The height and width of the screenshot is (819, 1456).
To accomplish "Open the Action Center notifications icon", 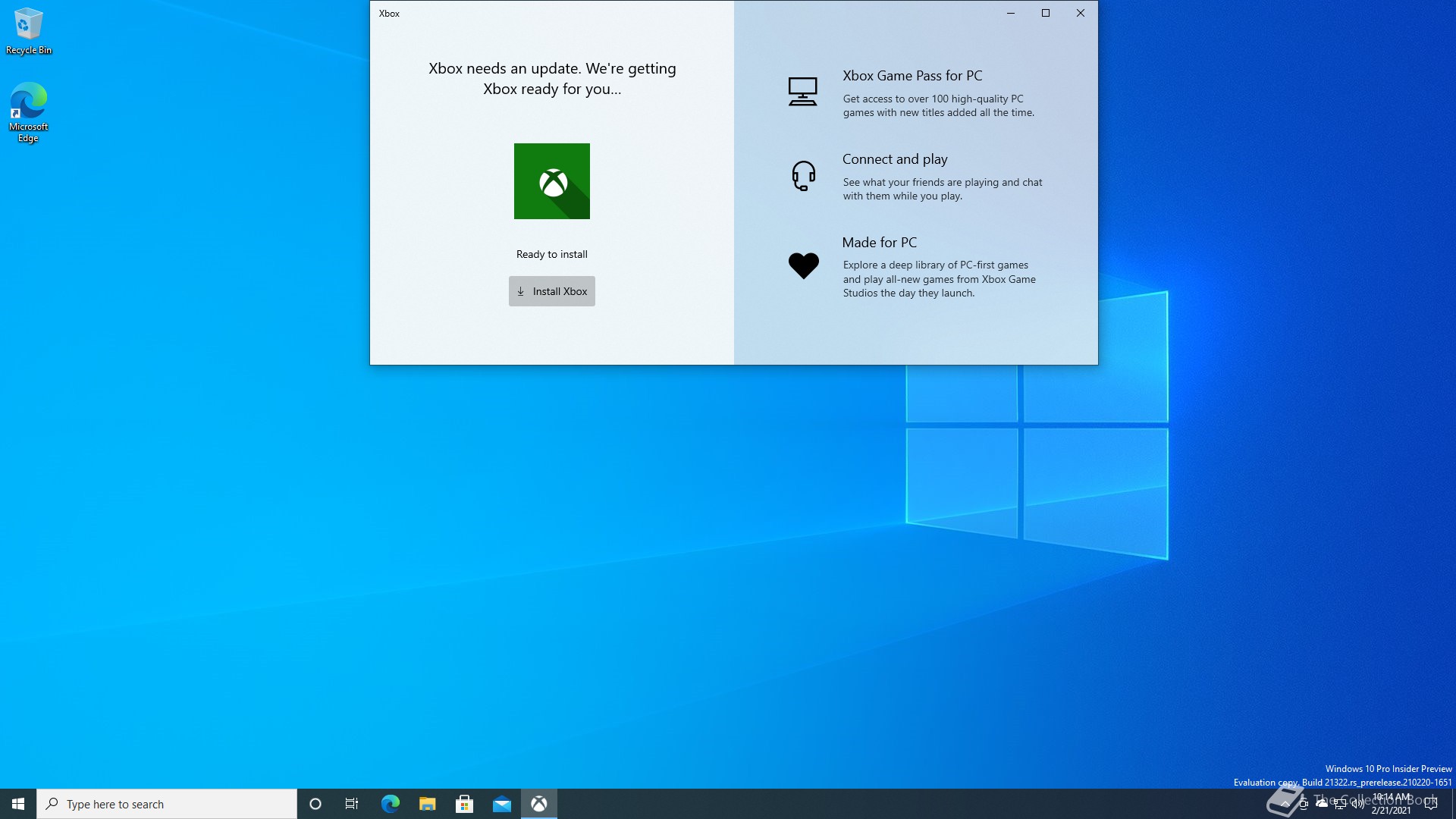I will click(x=1431, y=804).
